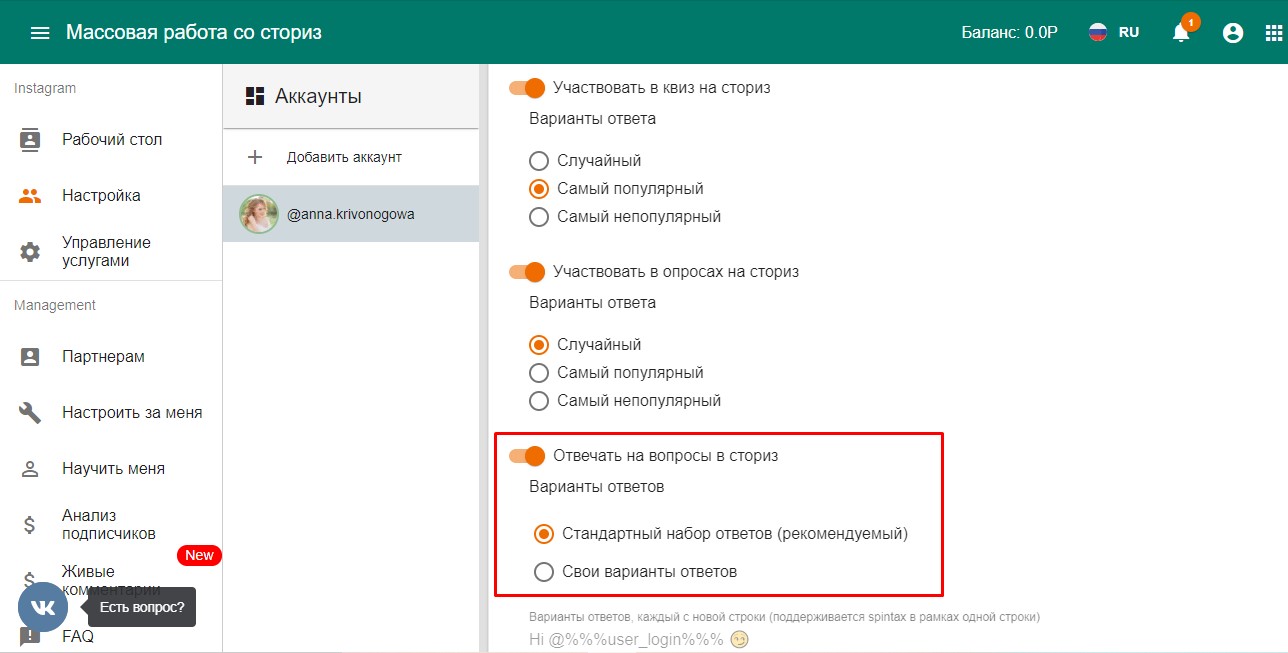
Task: Open notifications bell icon
Action: pyautogui.click(x=1181, y=32)
